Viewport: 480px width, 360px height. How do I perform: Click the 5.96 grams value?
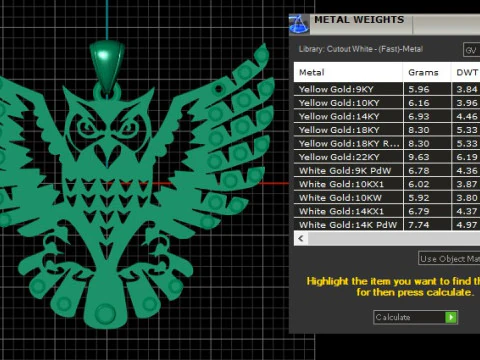(419, 89)
